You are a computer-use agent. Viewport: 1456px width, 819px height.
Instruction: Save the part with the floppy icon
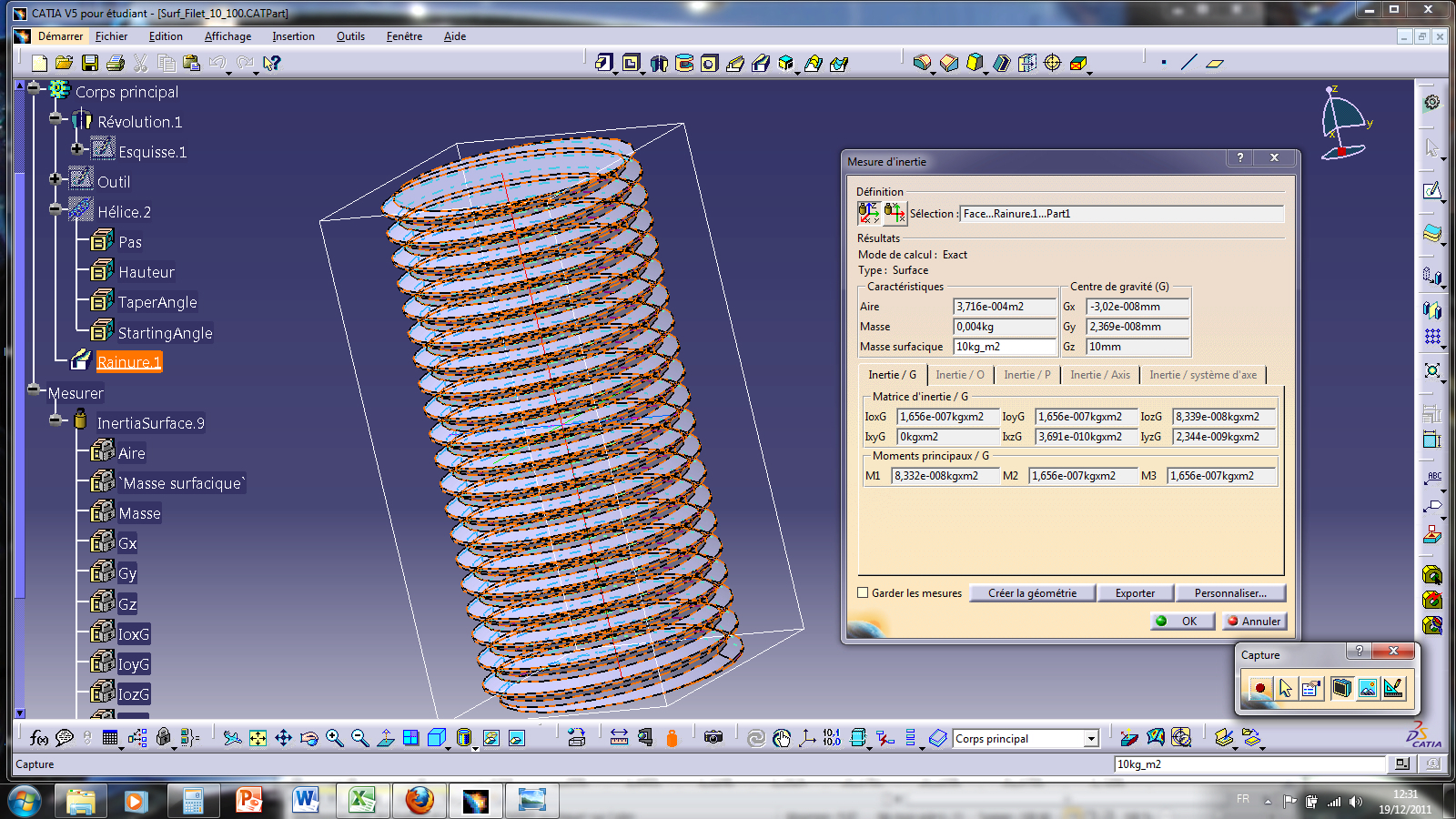[x=89, y=63]
